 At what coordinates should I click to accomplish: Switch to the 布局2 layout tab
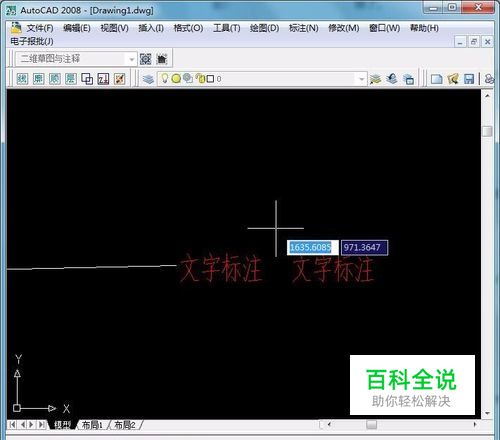tap(125, 425)
